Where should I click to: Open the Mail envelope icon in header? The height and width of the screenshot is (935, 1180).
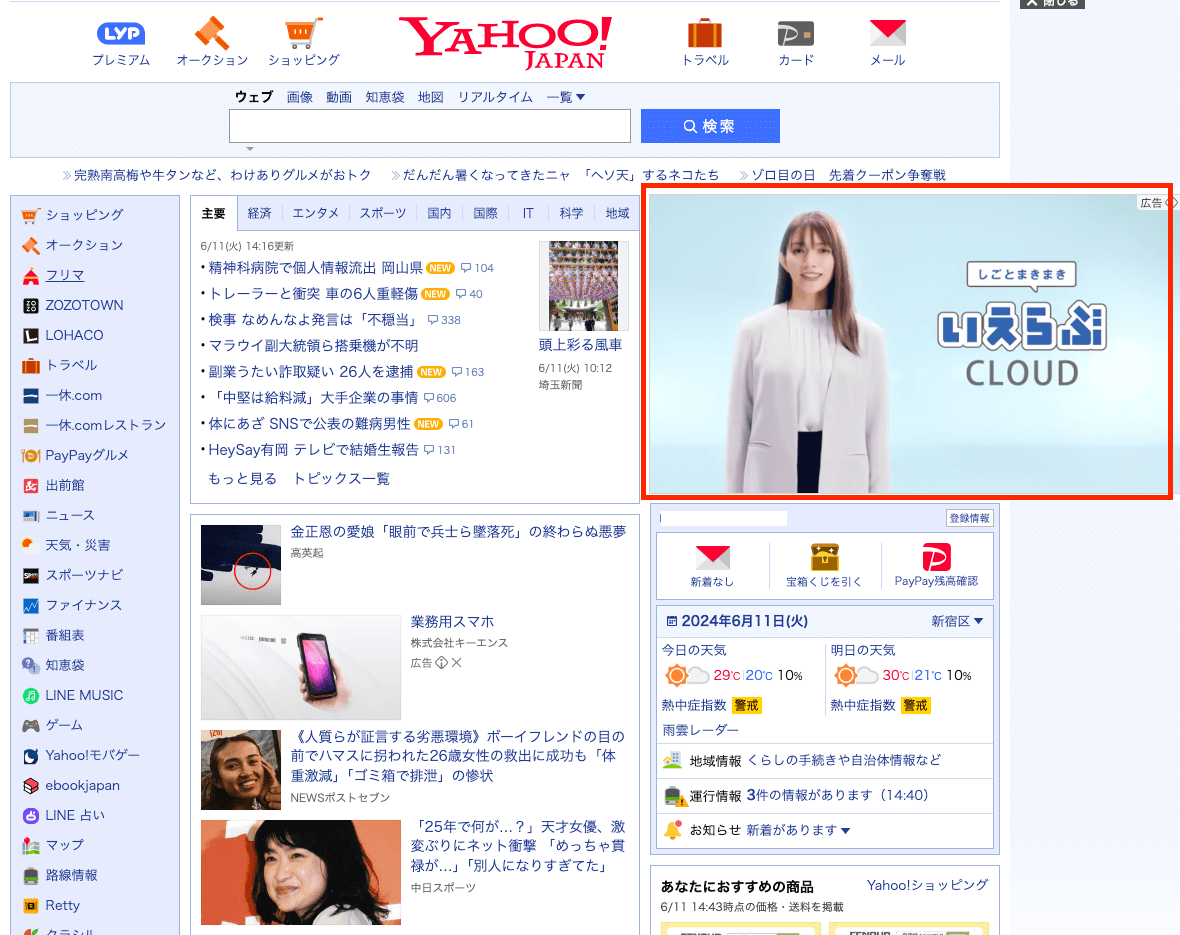pyautogui.click(x=887, y=34)
